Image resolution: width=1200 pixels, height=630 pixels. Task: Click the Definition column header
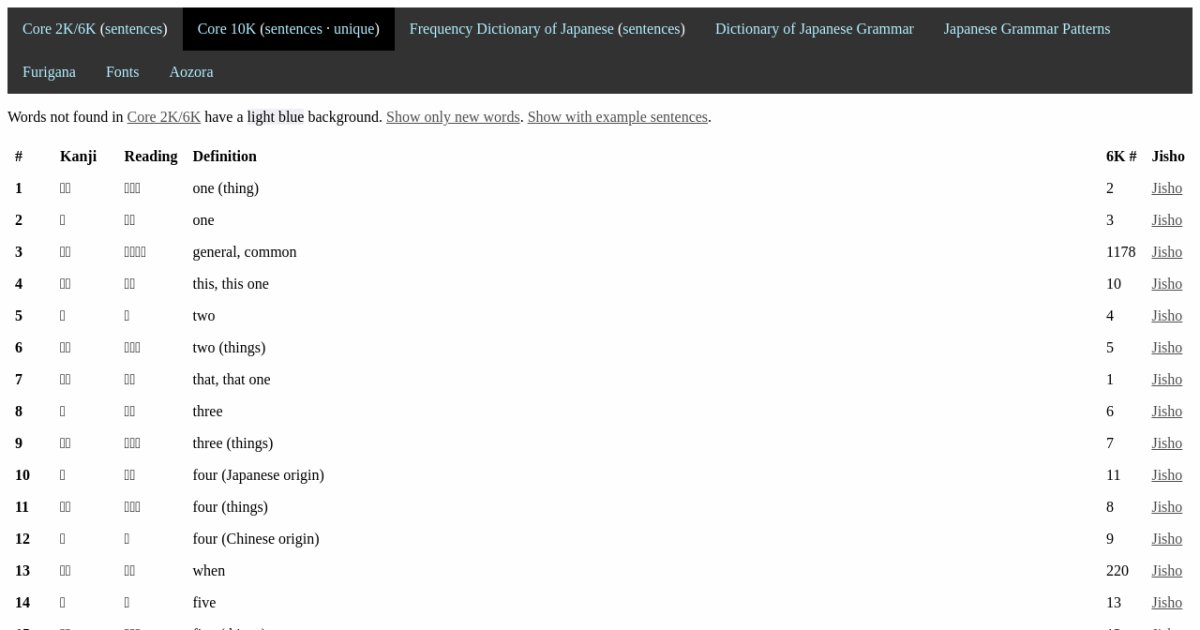coord(224,156)
